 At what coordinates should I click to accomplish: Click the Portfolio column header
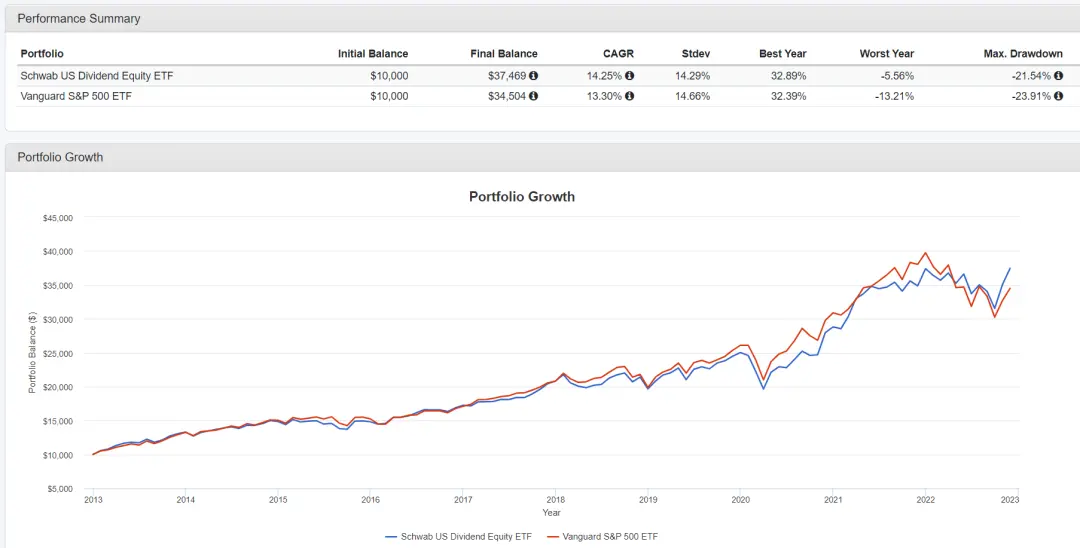tap(42, 54)
